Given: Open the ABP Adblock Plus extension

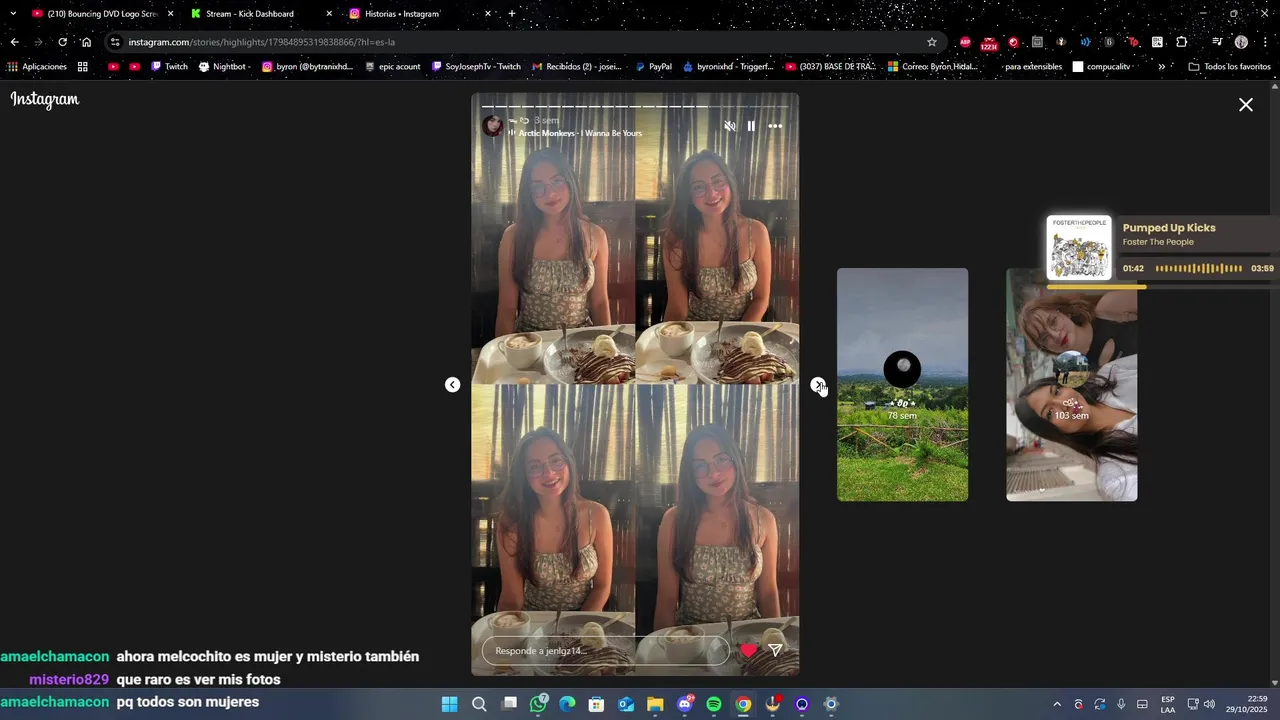Looking at the screenshot, I should click(965, 42).
